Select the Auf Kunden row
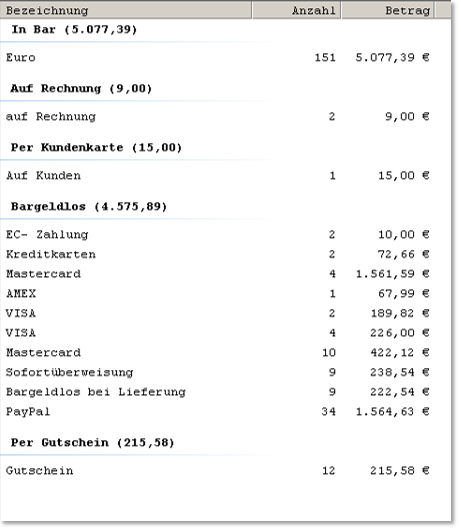Screen dimensions: 461x530 225,176
